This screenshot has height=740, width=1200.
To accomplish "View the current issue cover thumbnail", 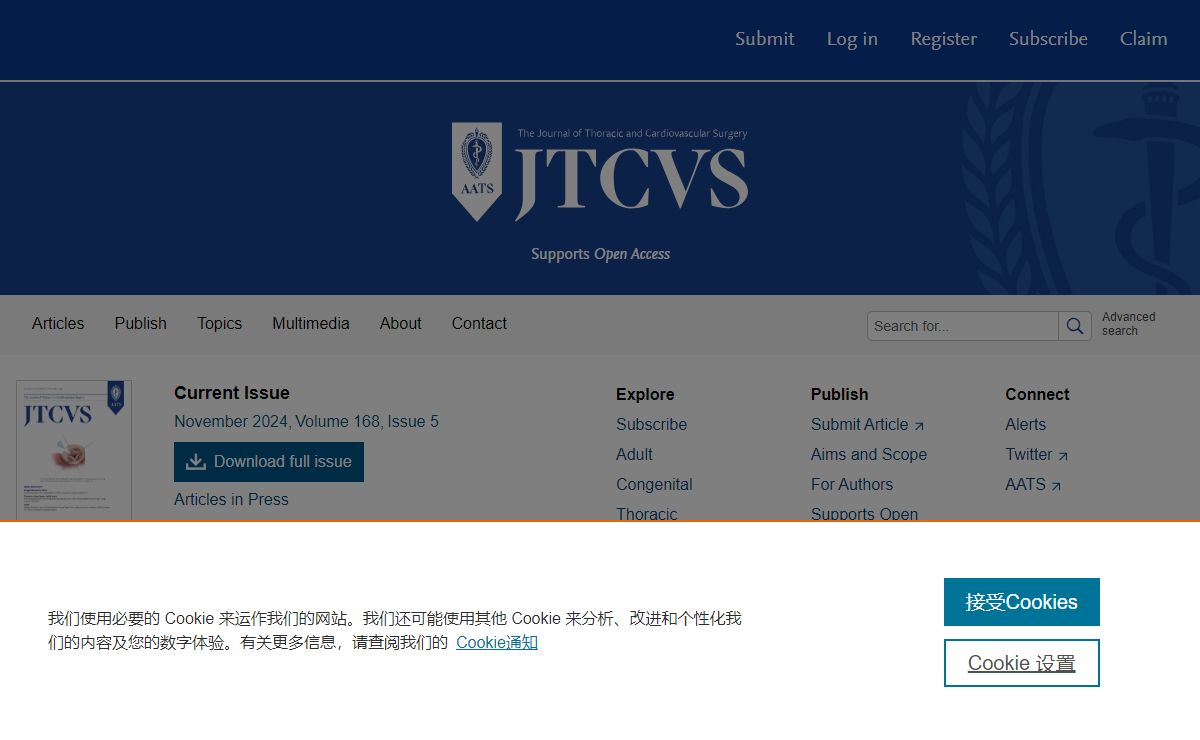I will pyautogui.click(x=74, y=450).
